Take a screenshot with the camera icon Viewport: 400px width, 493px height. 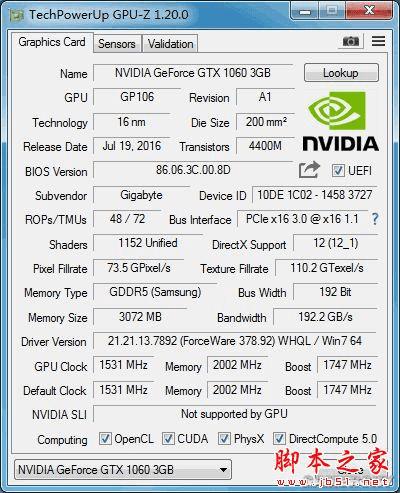(x=351, y=41)
